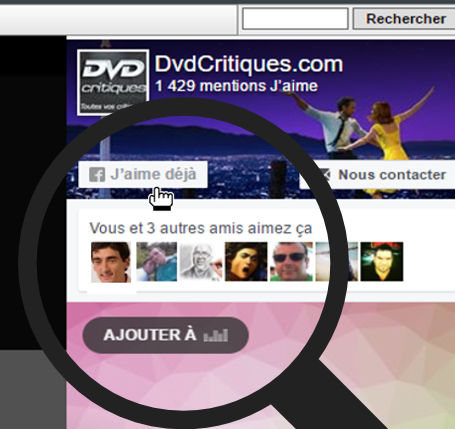Image resolution: width=455 pixels, height=429 pixels.
Task: Click the Nous contacter button
Action: point(377,174)
